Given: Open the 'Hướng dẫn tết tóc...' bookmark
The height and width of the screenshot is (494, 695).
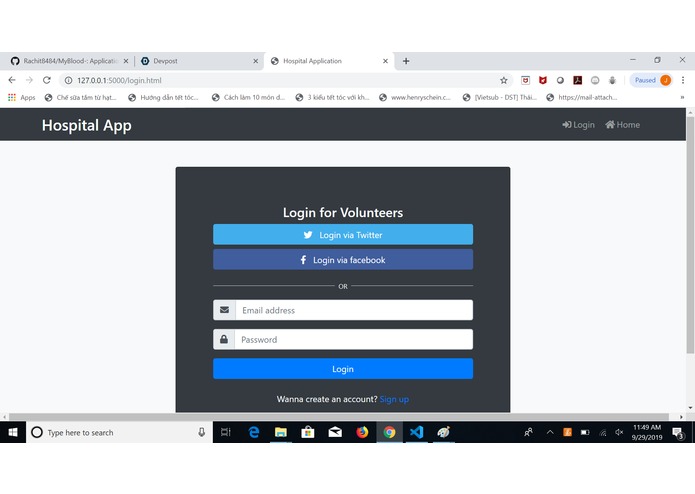Looking at the screenshot, I should 163,97.
